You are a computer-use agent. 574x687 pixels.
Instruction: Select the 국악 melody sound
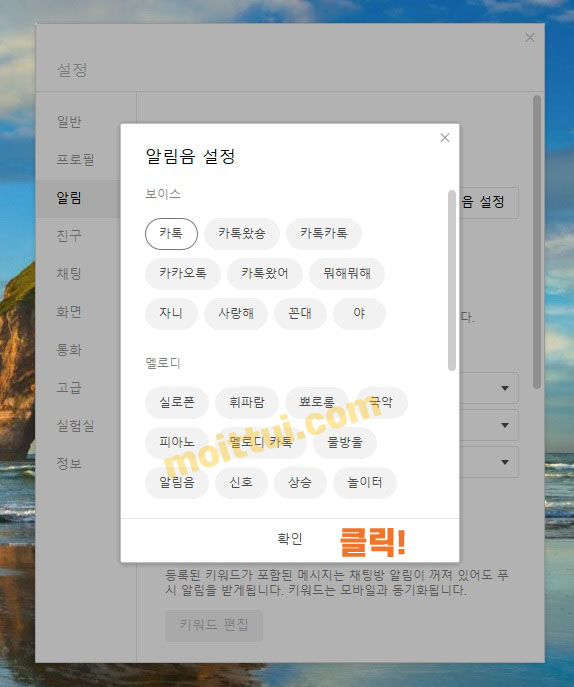(381, 403)
